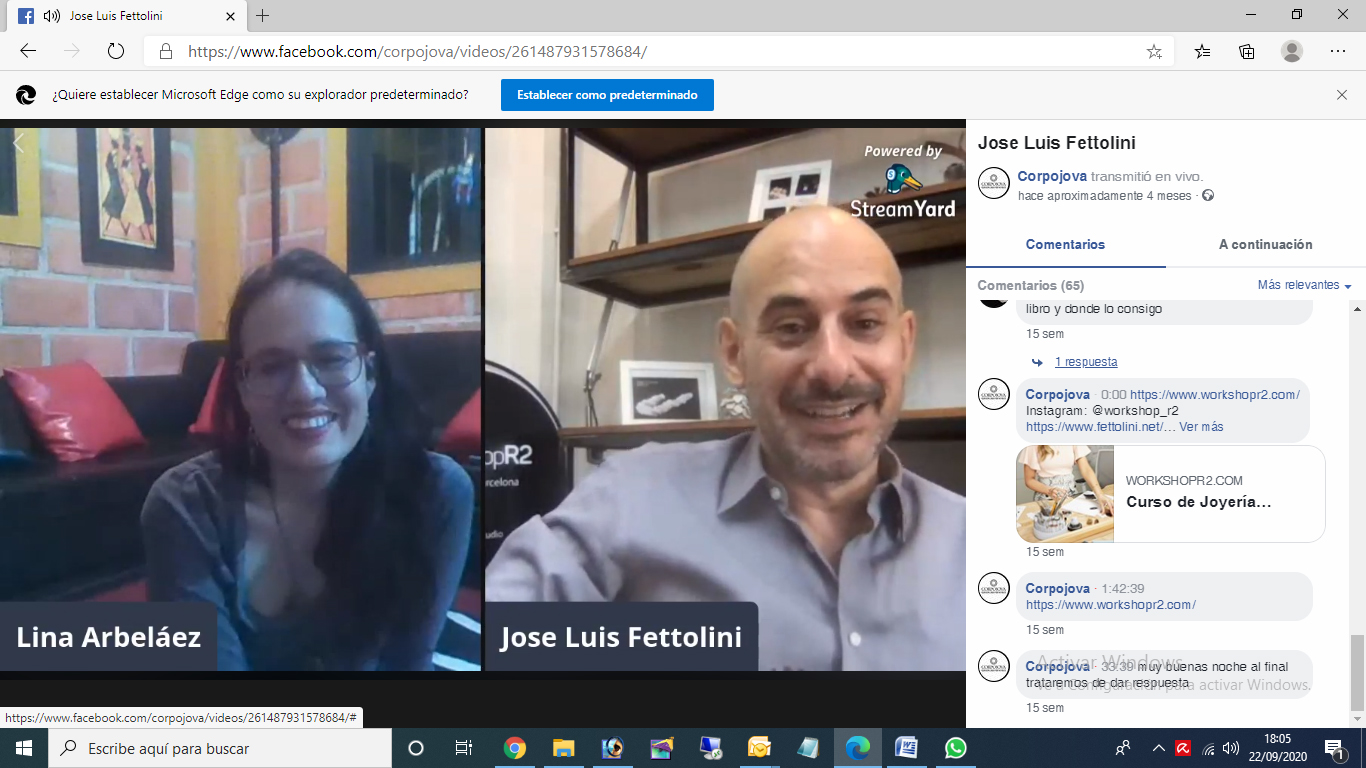Open the browser profile avatar icon
1366x768 pixels.
(1292, 51)
